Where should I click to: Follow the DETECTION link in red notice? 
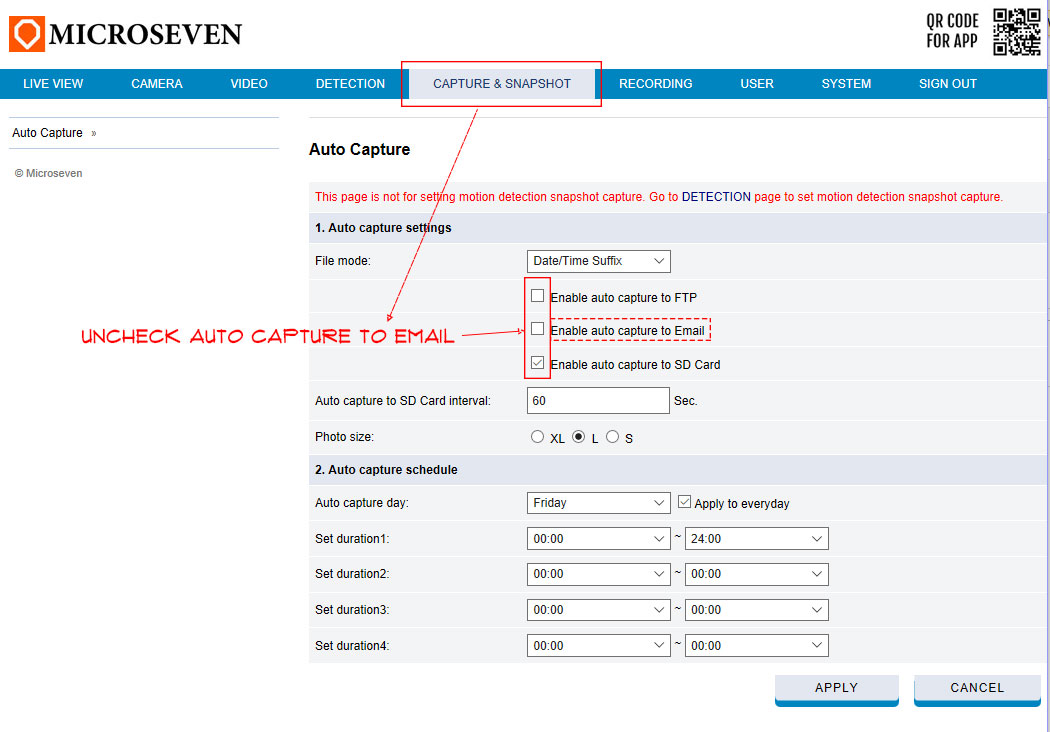click(x=716, y=197)
